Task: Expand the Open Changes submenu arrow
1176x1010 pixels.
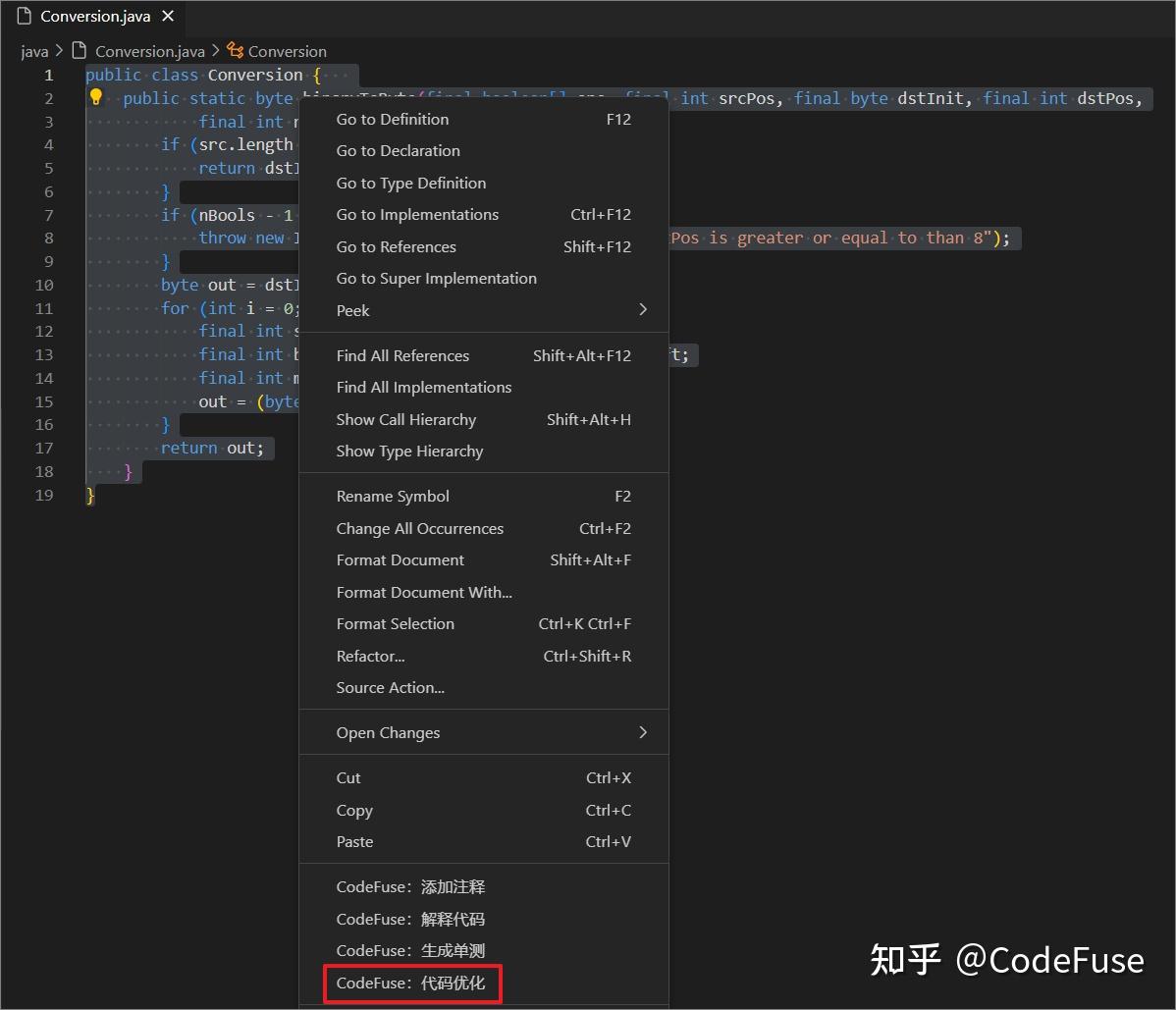Action: tap(643, 732)
